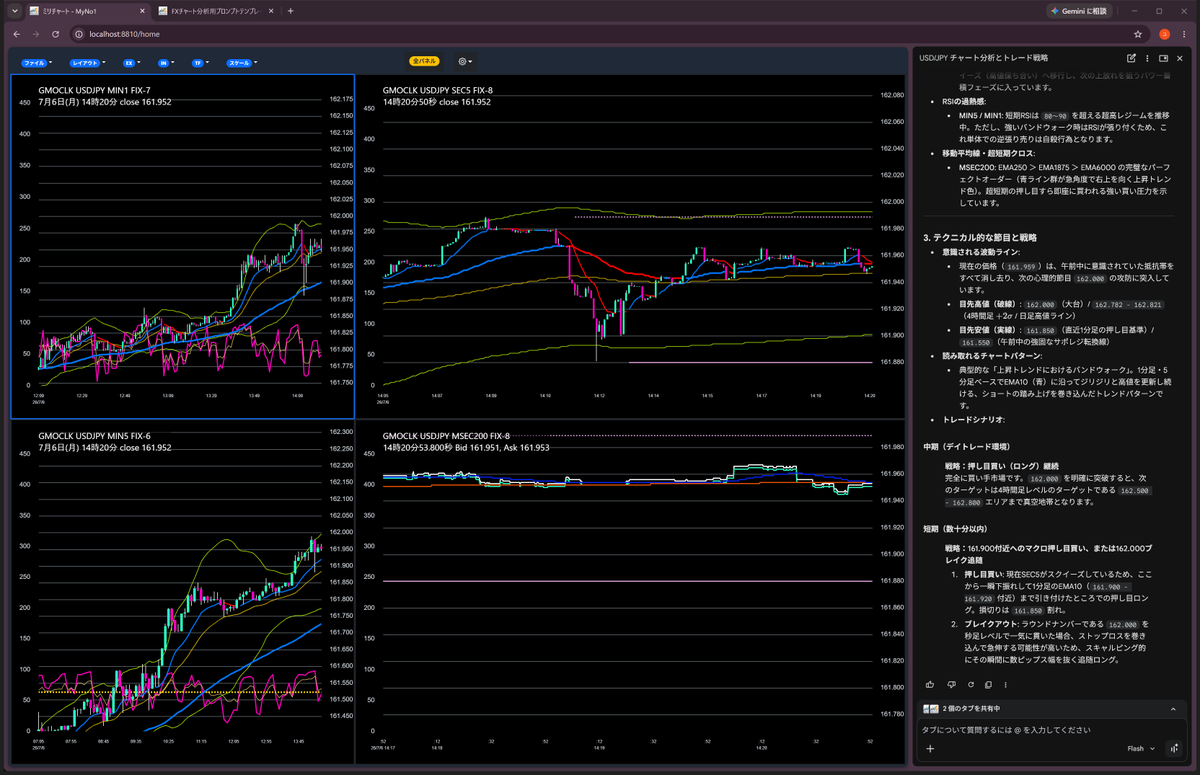Open the EX dropdown menu
Image resolution: width=1200 pixels, height=775 pixels.
click(x=131, y=62)
